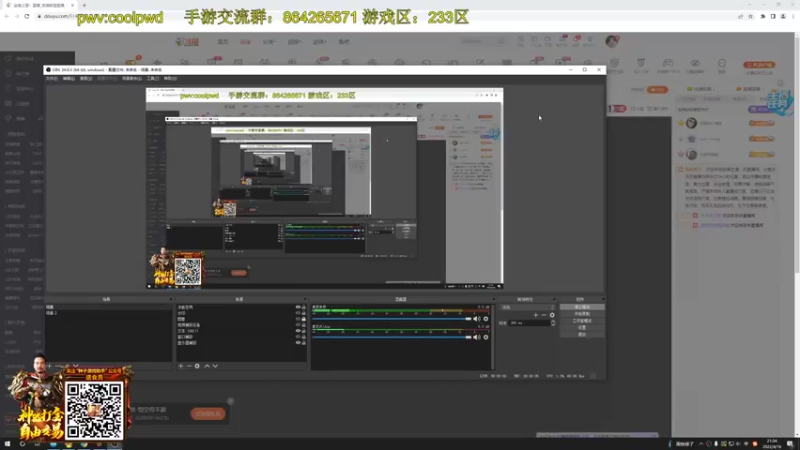Pop out the controls dock panel
The height and width of the screenshot is (450, 800).
click(603, 299)
